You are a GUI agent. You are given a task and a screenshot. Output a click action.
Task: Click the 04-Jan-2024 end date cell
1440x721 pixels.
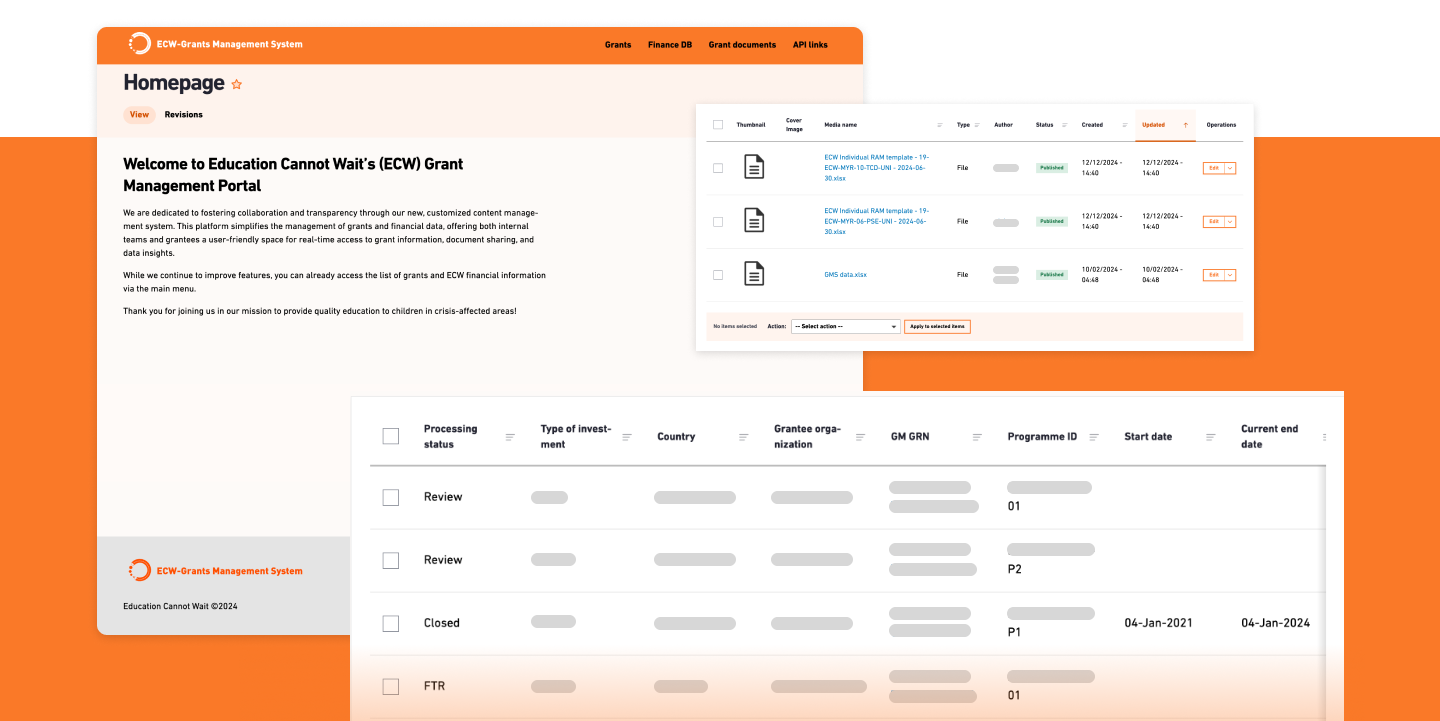(x=1275, y=623)
